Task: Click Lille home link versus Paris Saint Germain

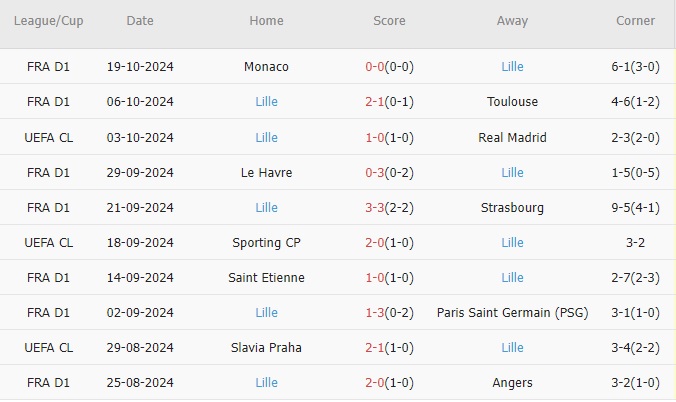Action: point(266,312)
